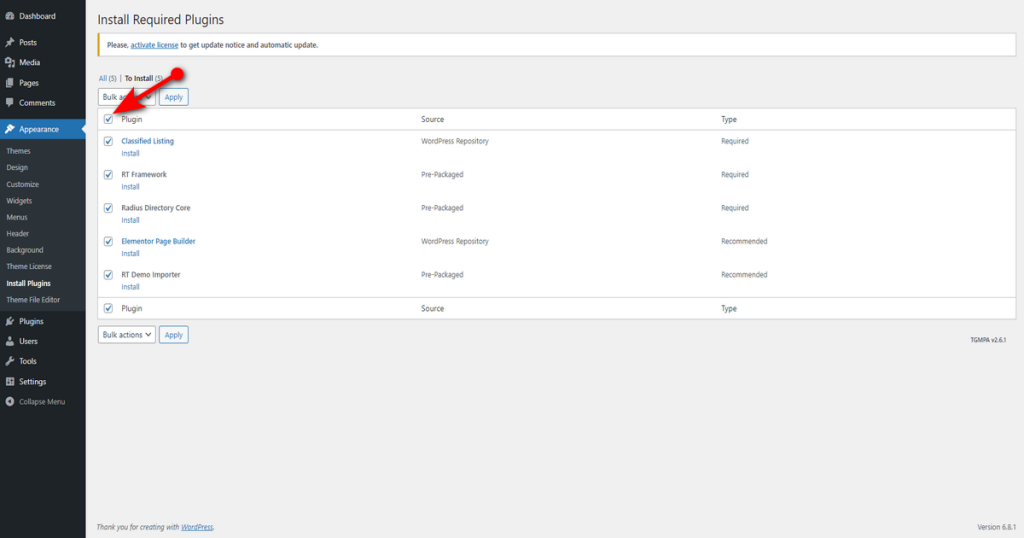This screenshot has height=538, width=1024.
Task: Open the Header submenu
Action: pos(18,233)
